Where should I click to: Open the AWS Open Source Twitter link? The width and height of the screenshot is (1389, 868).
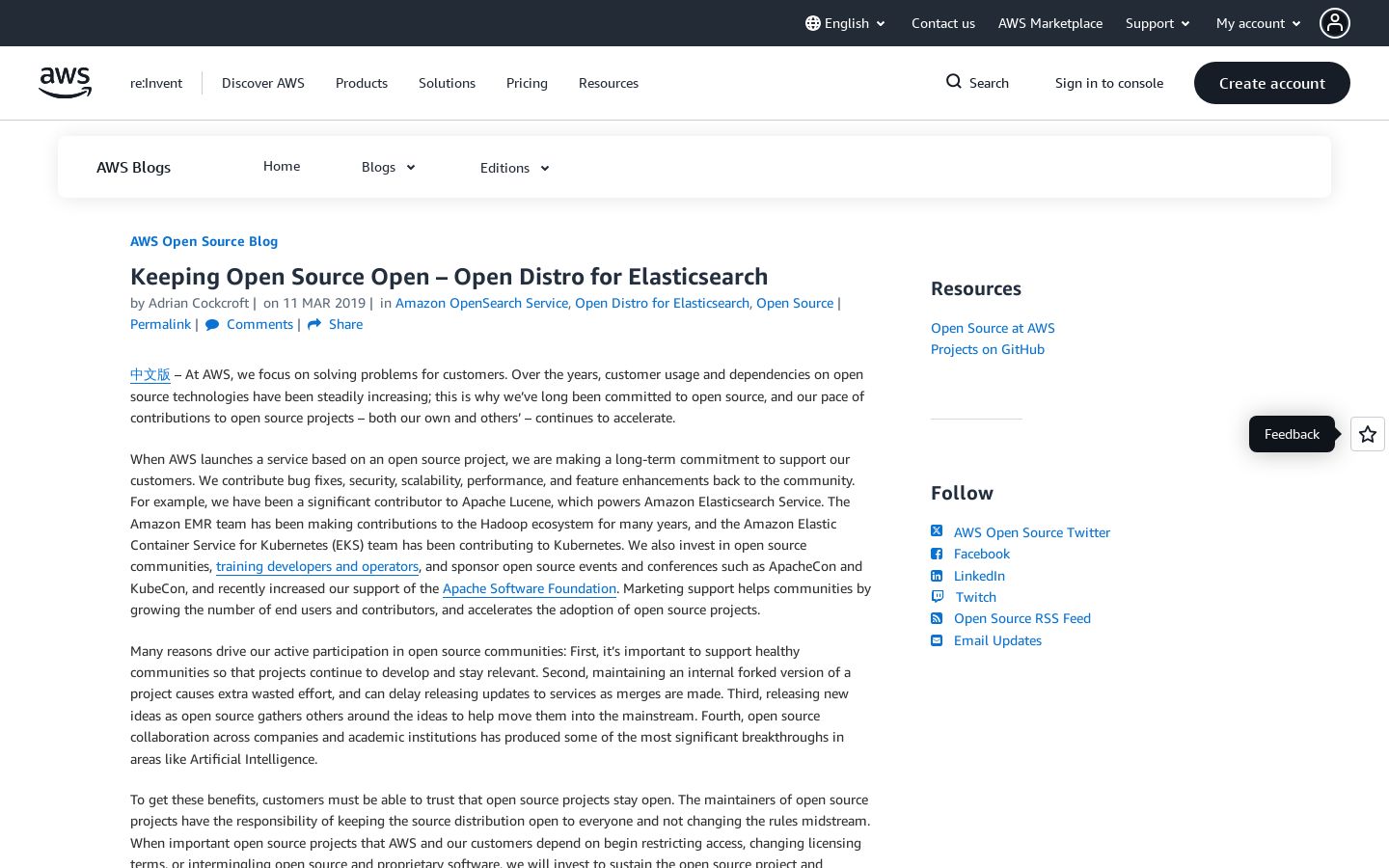click(x=1032, y=532)
